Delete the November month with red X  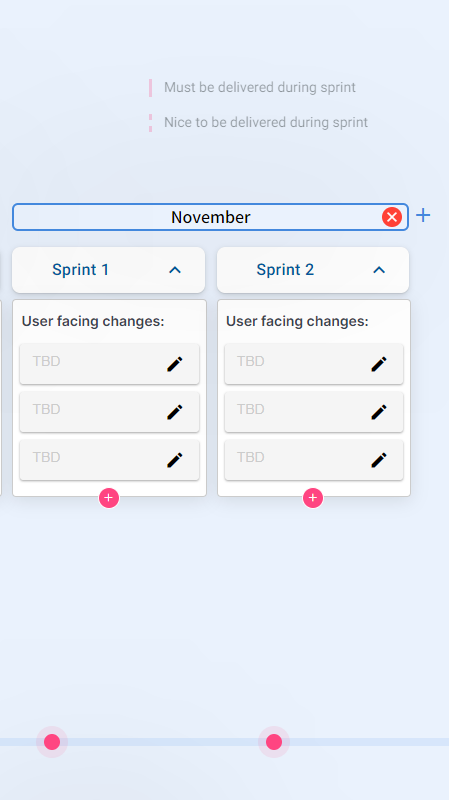pyautogui.click(x=392, y=217)
